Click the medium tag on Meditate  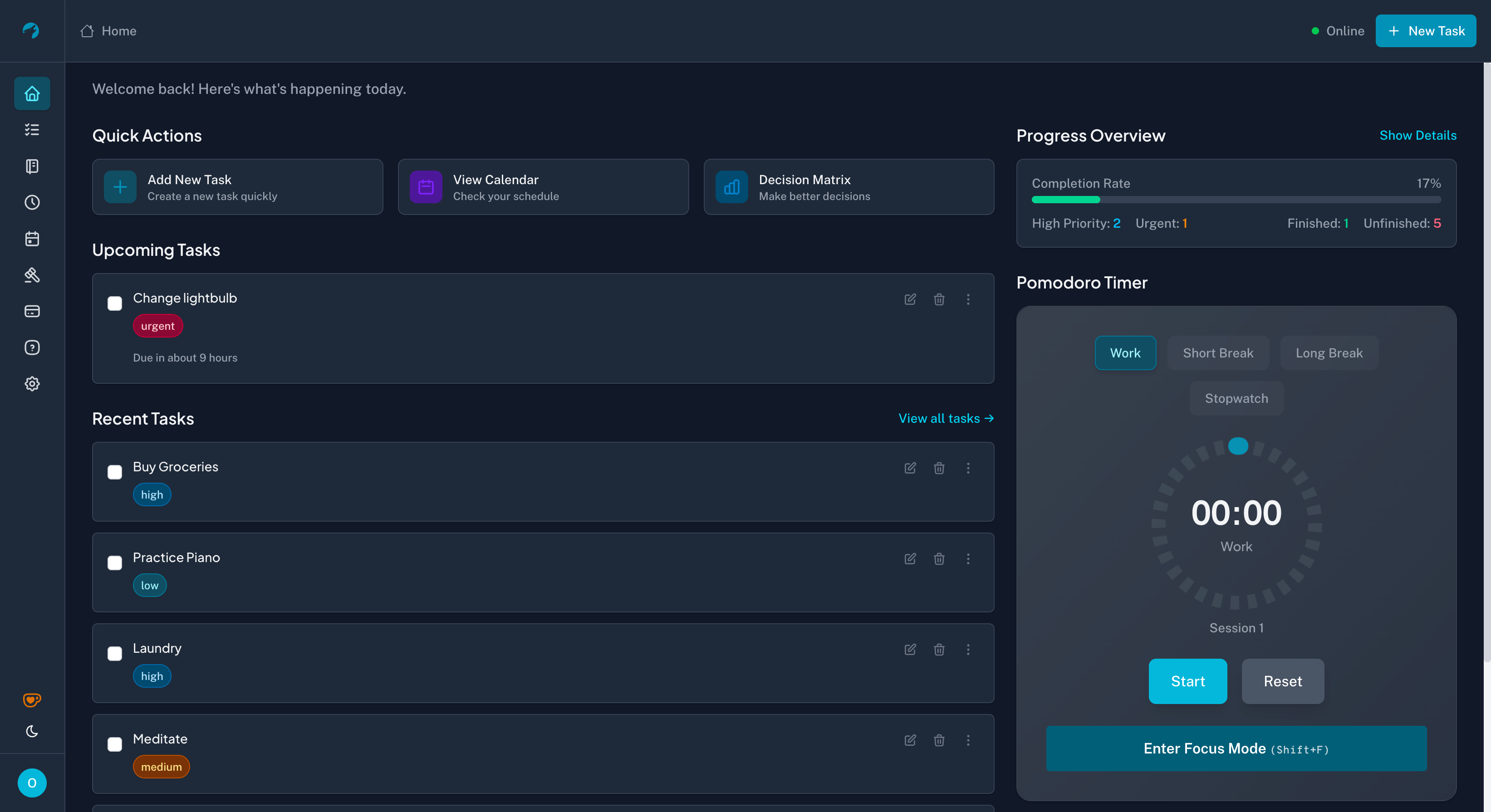click(x=161, y=767)
